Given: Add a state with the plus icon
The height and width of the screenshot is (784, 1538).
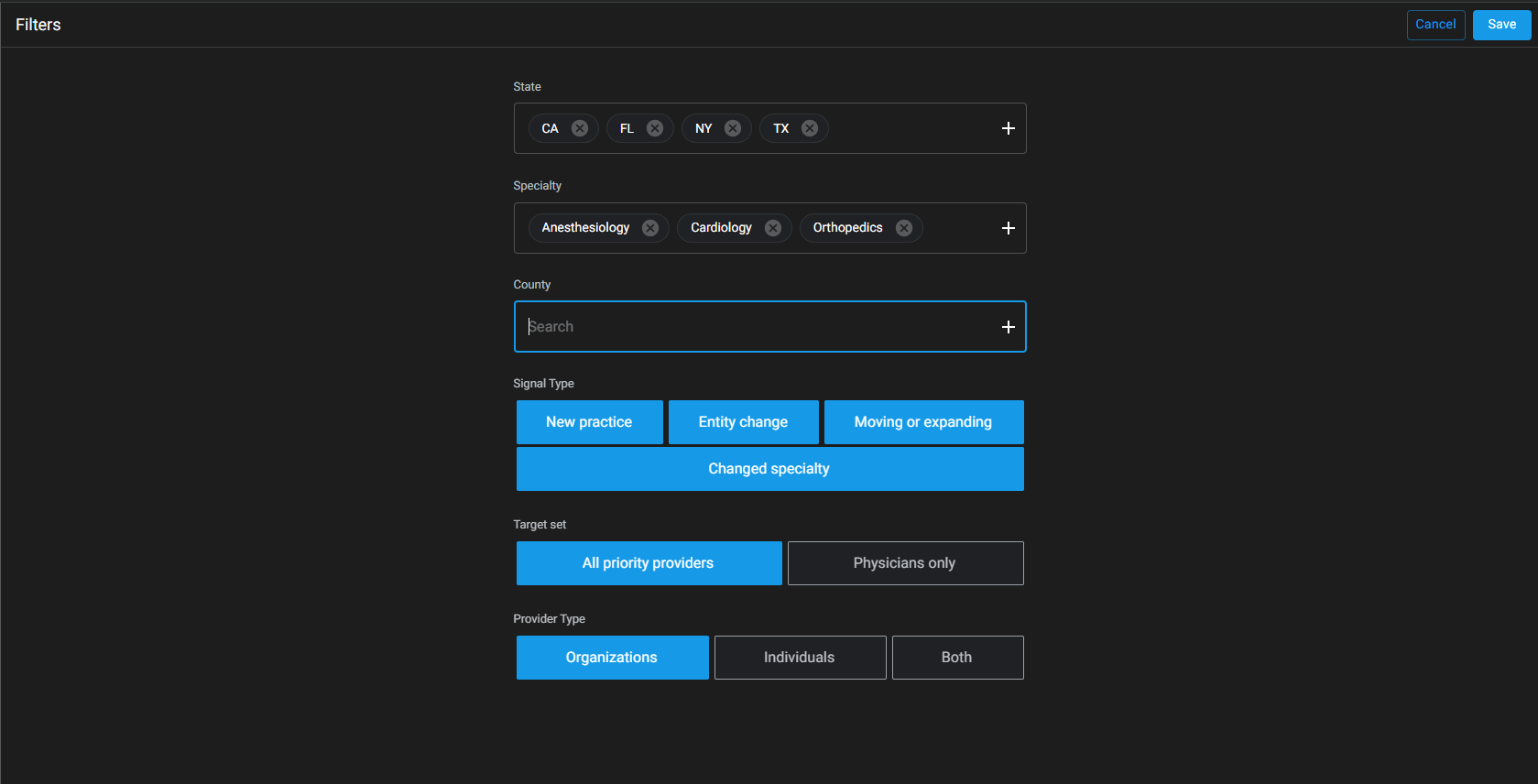Looking at the screenshot, I should point(1009,128).
